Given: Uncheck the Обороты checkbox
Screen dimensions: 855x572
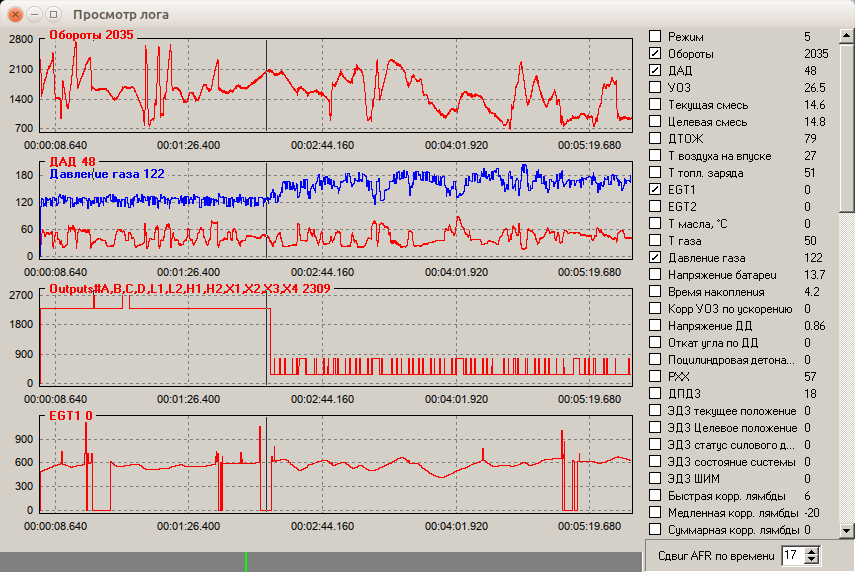Looking at the screenshot, I should [x=655, y=53].
